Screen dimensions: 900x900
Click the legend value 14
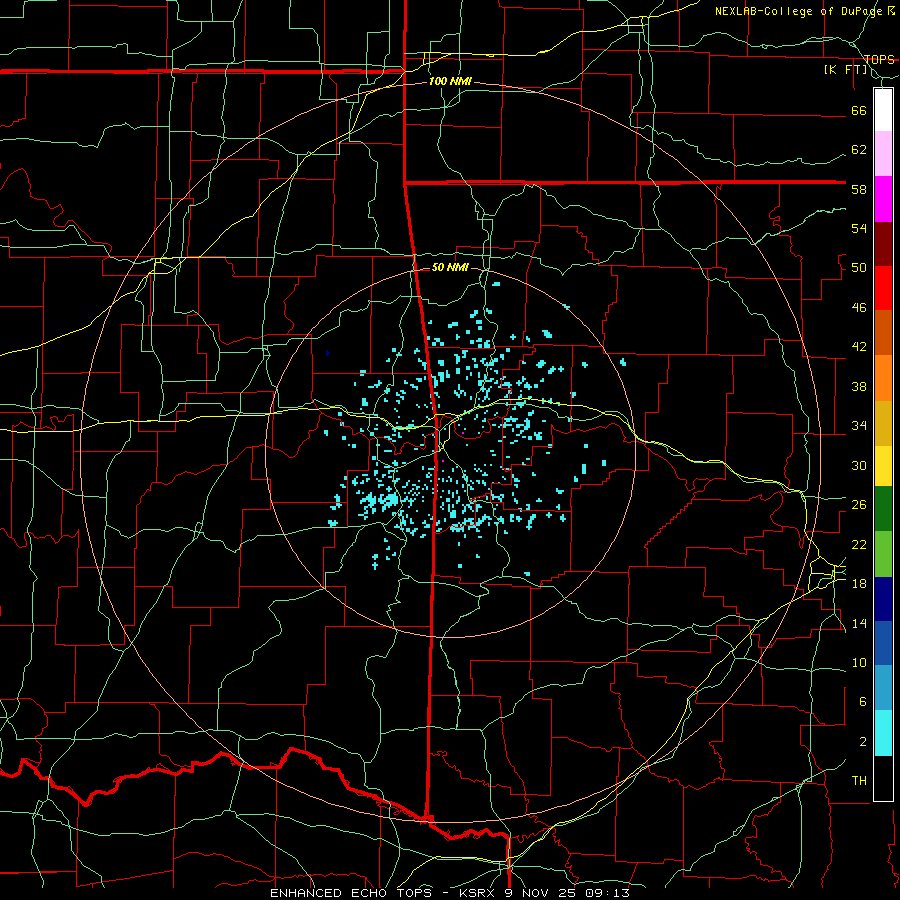(859, 623)
